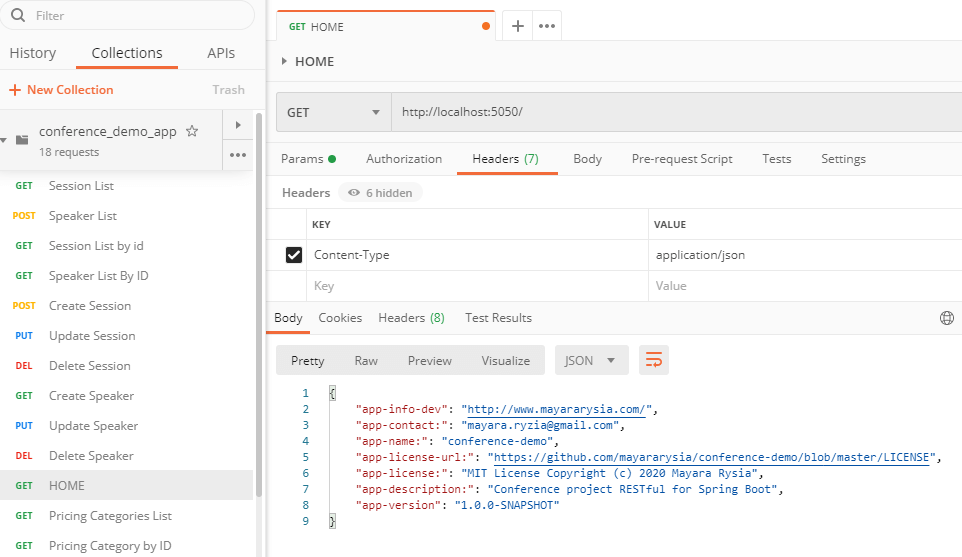962x557 pixels.
Task: Open the collection's three-dot options menu
Action: tap(238, 155)
